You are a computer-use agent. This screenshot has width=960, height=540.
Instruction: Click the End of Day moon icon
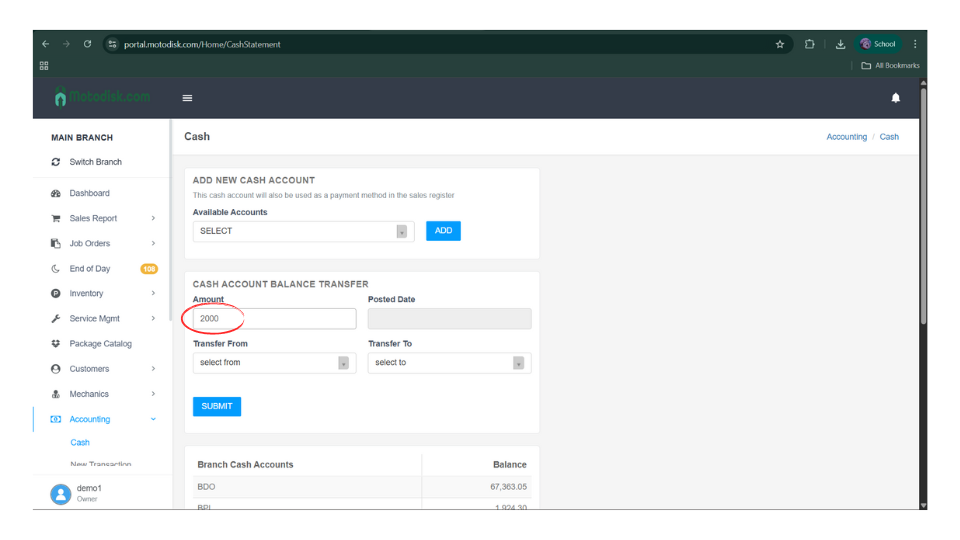tap(56, 269)
